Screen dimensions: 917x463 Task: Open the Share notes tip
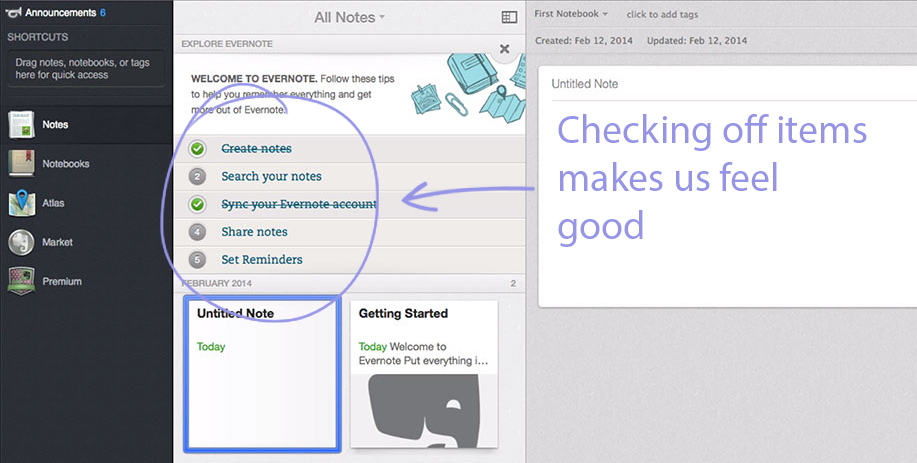(254, 232)
